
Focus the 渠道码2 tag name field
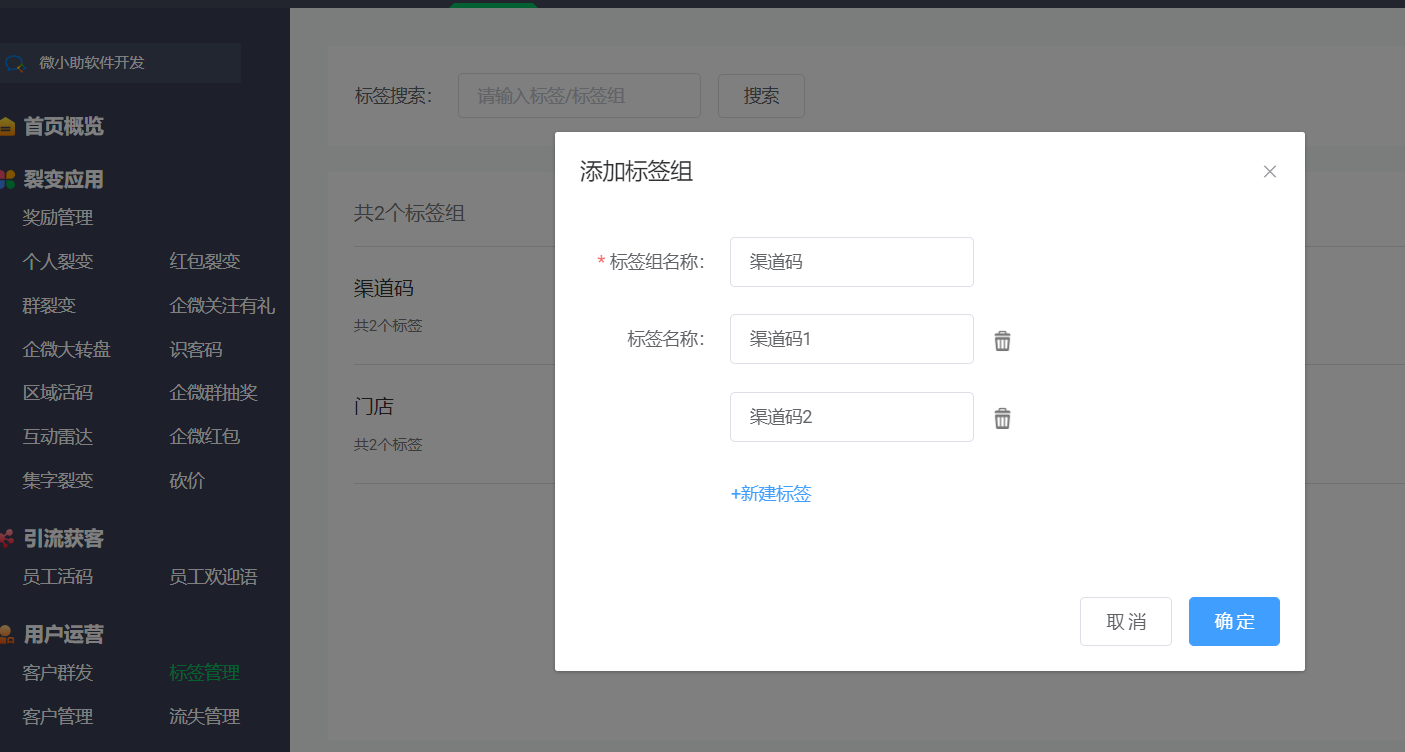tap(852, 417)
